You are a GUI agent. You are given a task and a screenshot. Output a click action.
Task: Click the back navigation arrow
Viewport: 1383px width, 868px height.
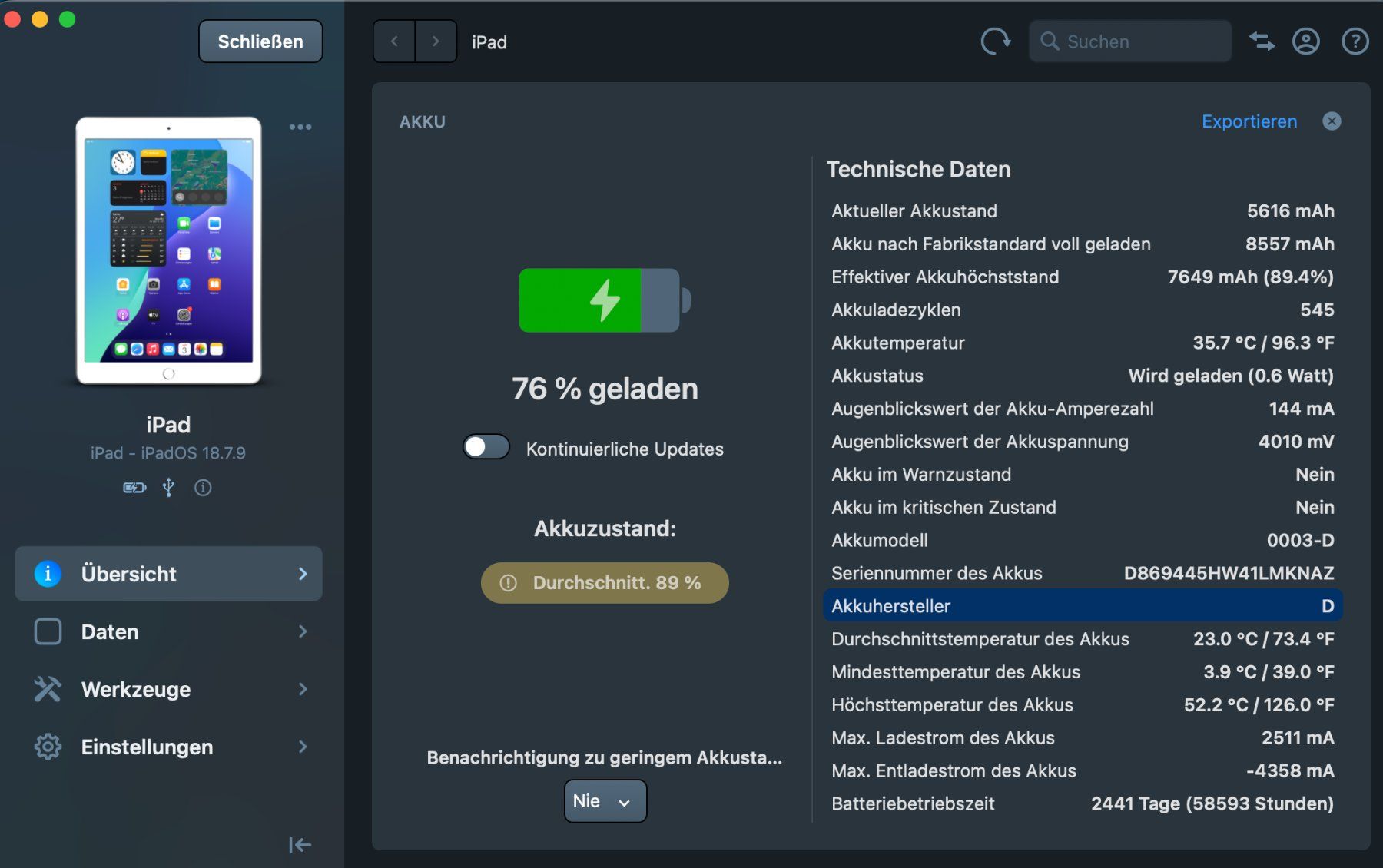(394, 41)
